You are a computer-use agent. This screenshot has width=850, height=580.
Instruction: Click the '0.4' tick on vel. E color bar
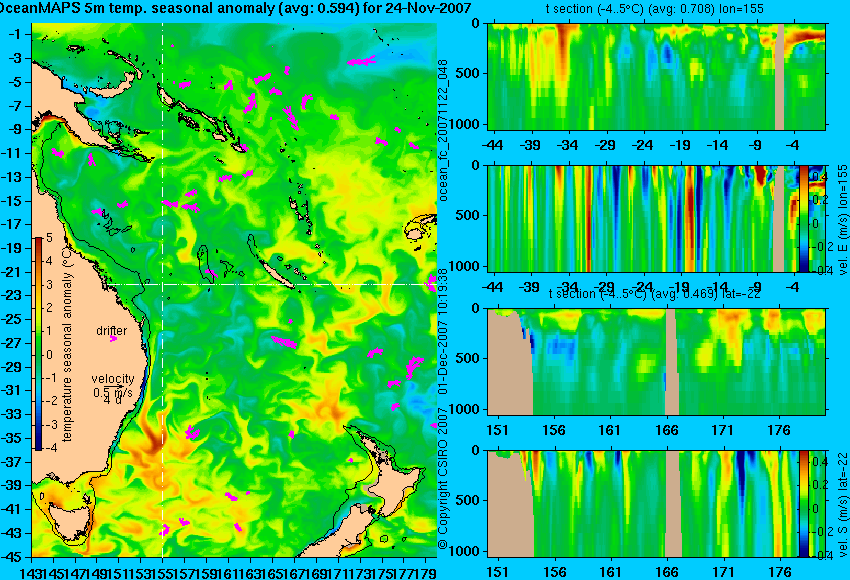(x=821, y=177)
